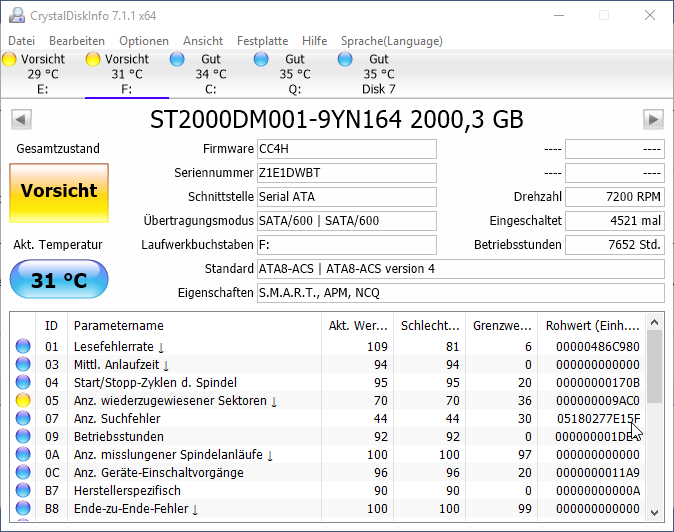Click the Standard field ATA8-ACS

click(x=461, y=269)
